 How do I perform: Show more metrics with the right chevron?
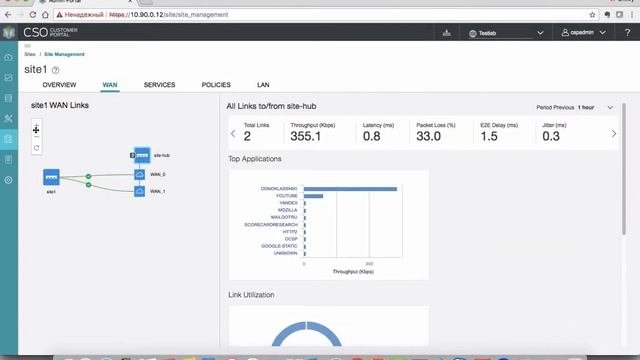coord(614,133)
